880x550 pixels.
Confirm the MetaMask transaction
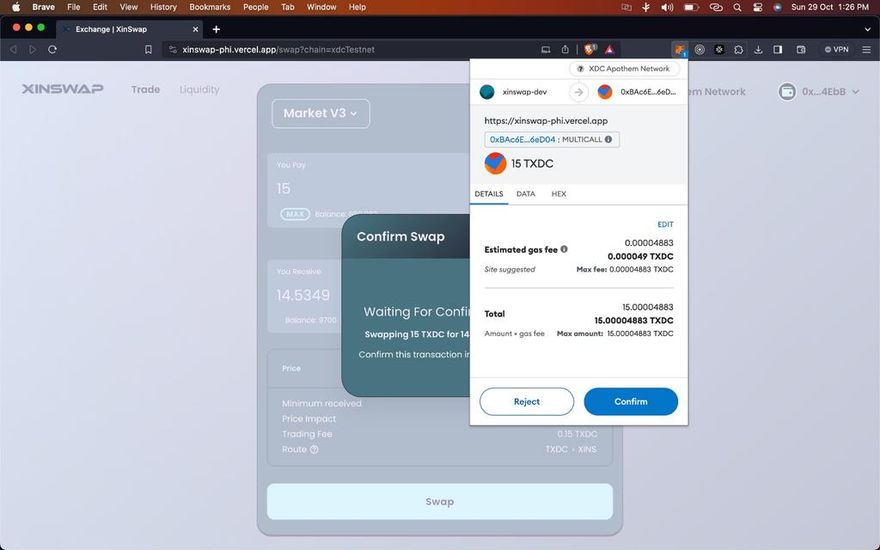coord(631,402)
